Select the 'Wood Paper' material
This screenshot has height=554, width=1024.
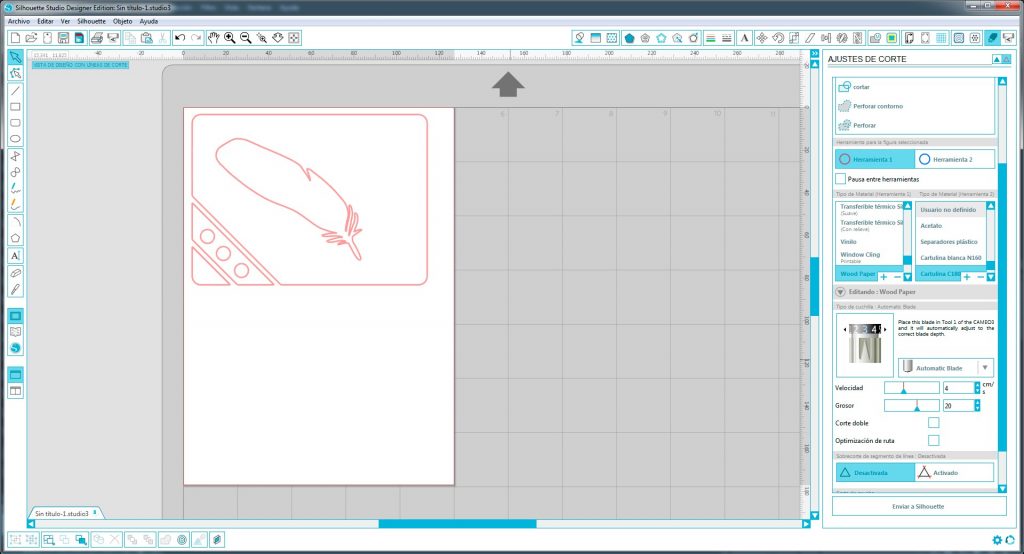coord(857,274)
